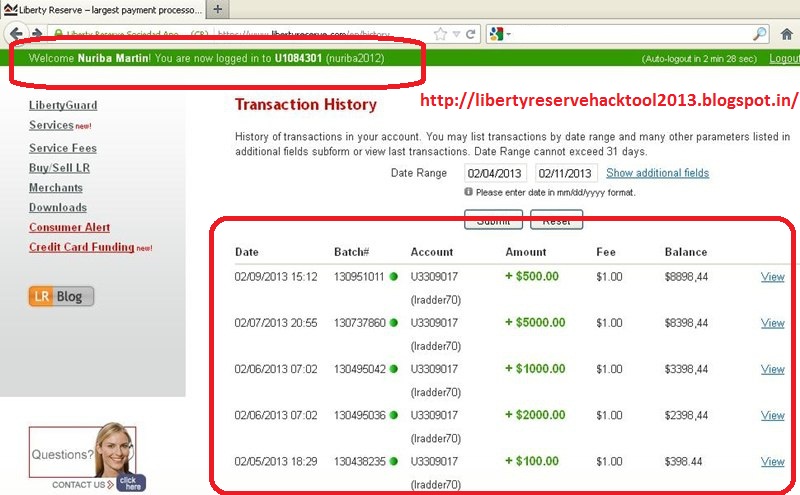
Task: Click green status dot for batch 130495036
Action: pyautogui.click(x=393, y=415)
